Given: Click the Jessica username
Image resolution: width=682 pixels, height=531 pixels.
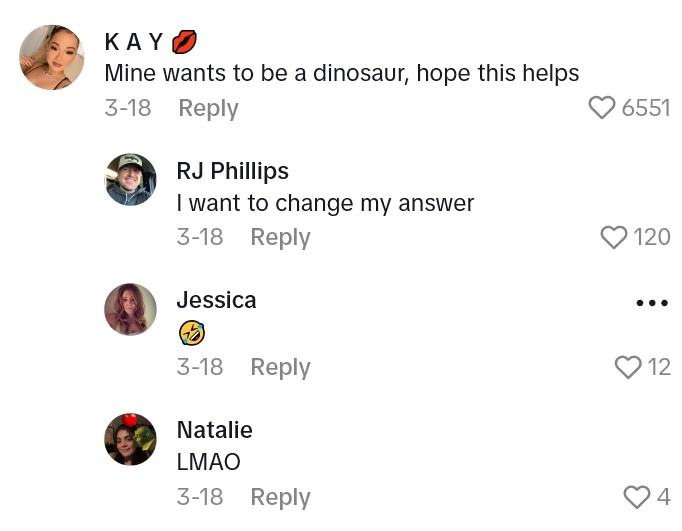Looking at the screenshot, I should pyautogui.click(x=216, y=300).
